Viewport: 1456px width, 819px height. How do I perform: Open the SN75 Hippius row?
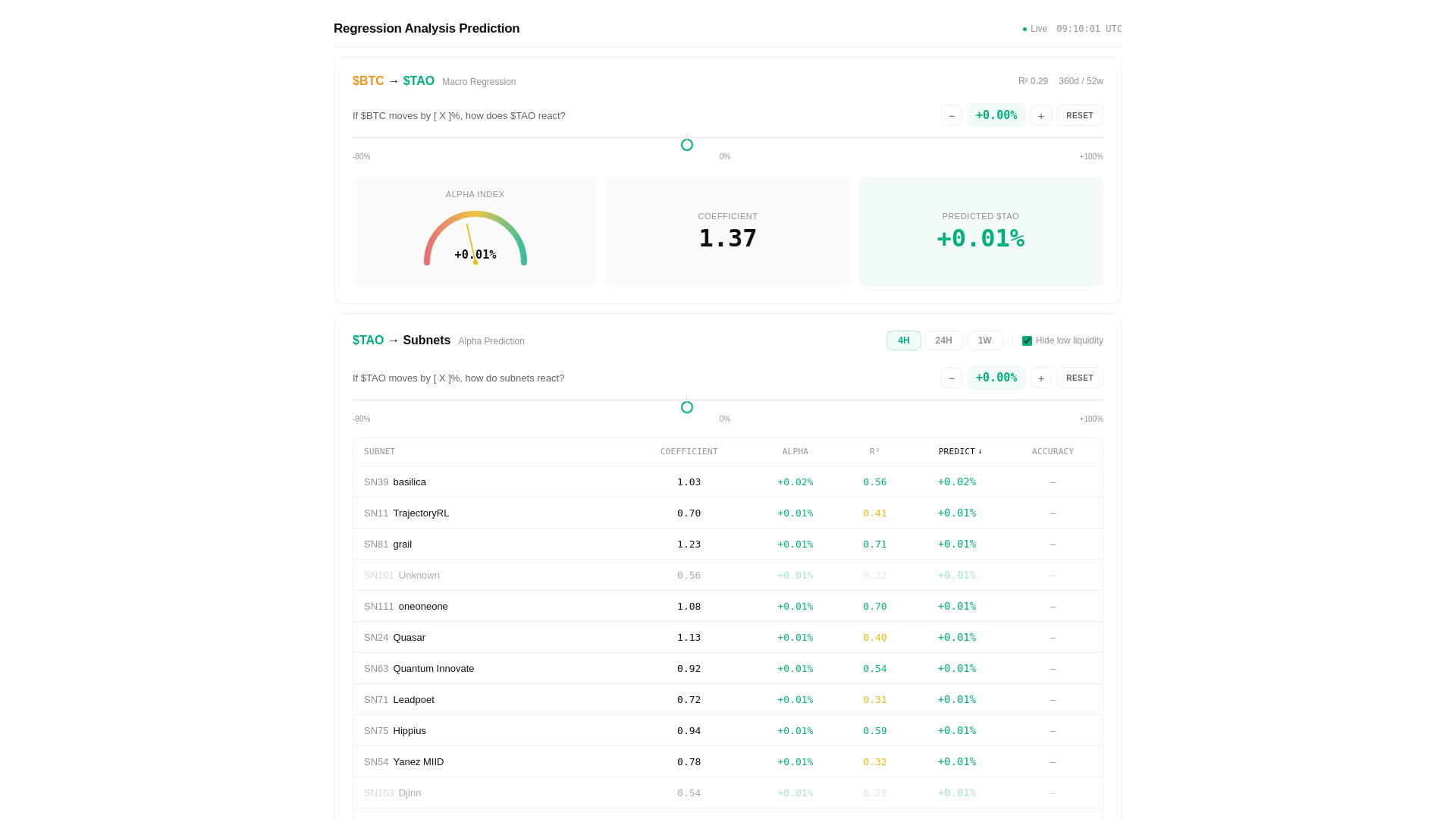point(728,730)
